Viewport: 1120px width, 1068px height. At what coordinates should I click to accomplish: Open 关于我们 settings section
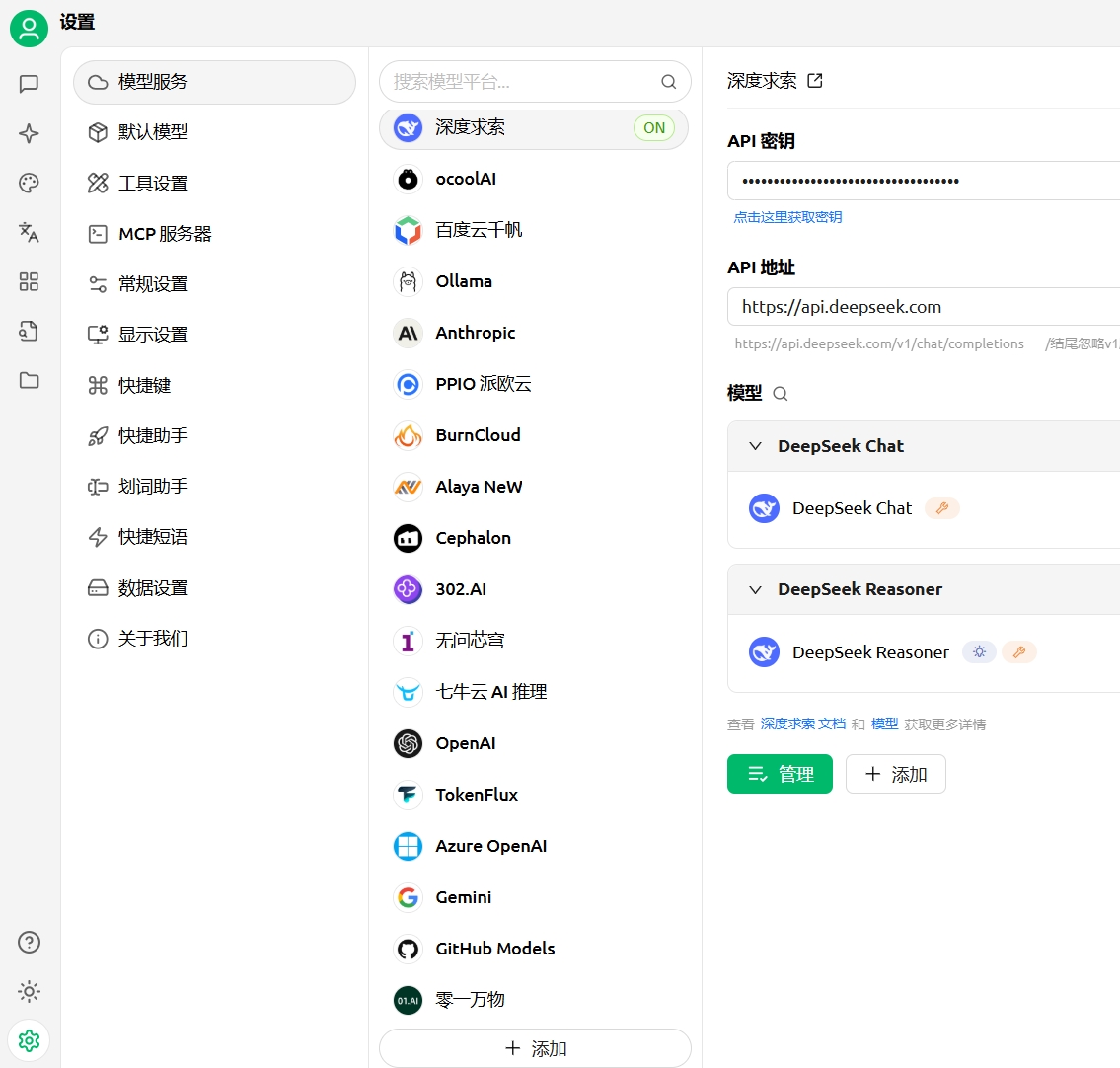(x=214, y=639)
